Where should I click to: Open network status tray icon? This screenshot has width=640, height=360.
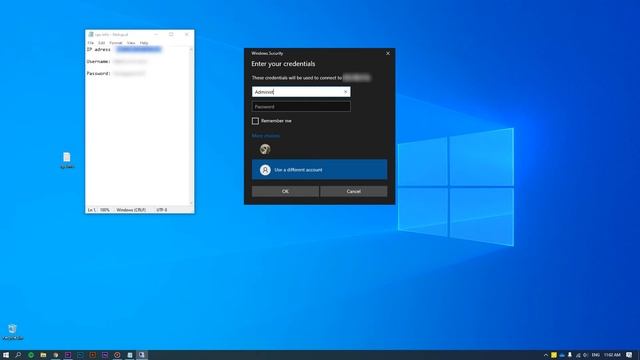point(578,355)
